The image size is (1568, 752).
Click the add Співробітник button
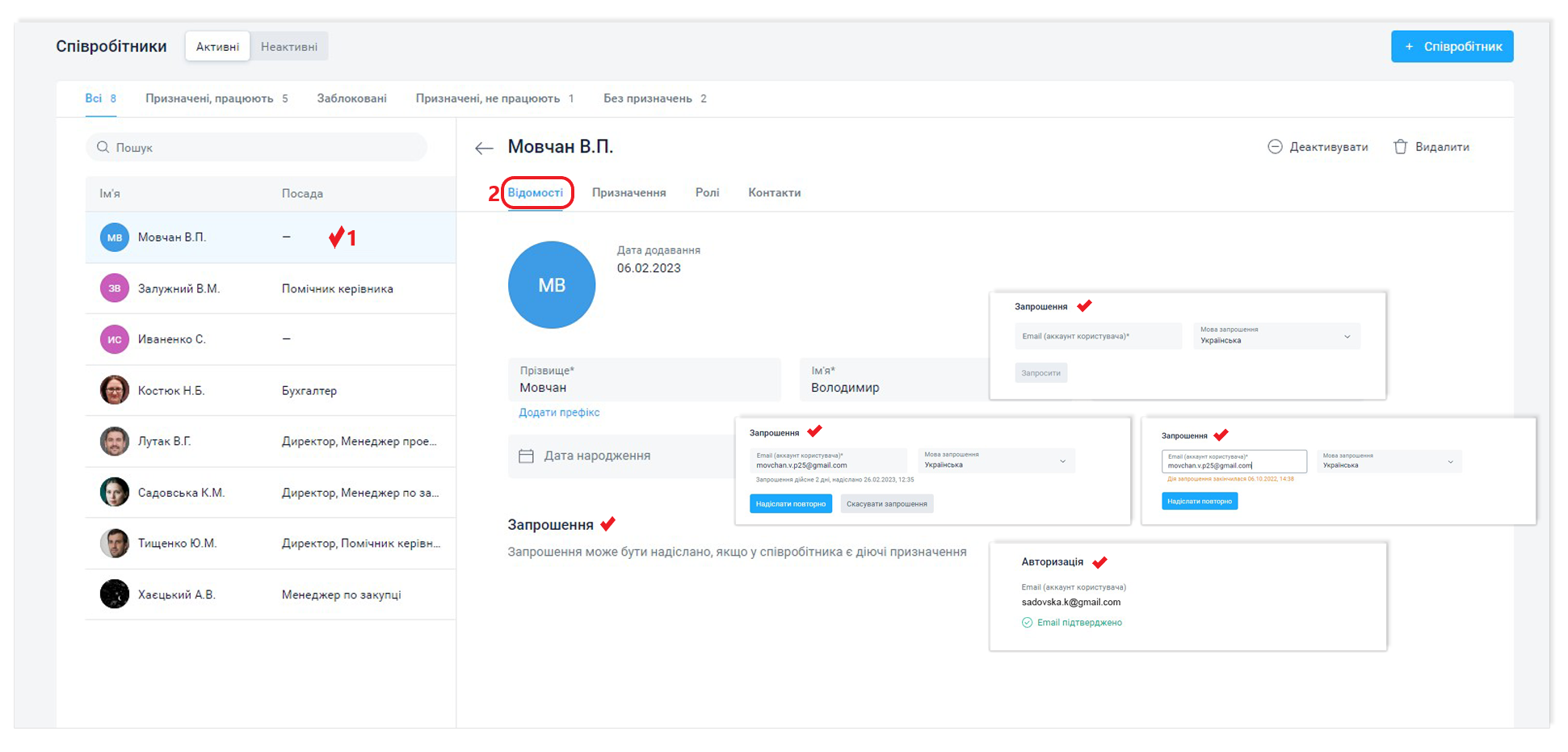coord(1452,47)
